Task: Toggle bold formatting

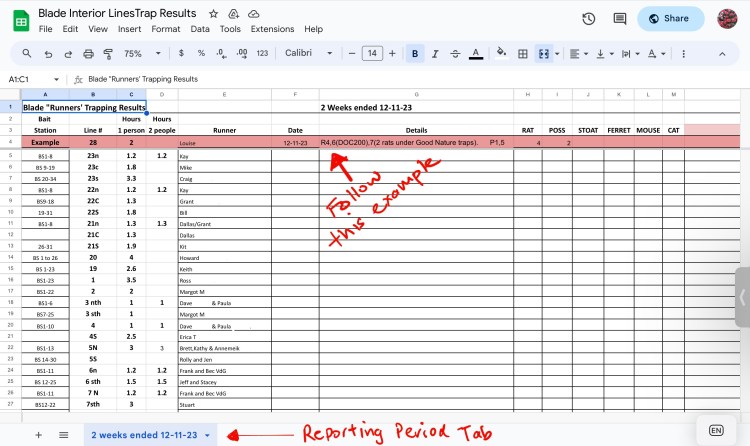Action: 414,53
